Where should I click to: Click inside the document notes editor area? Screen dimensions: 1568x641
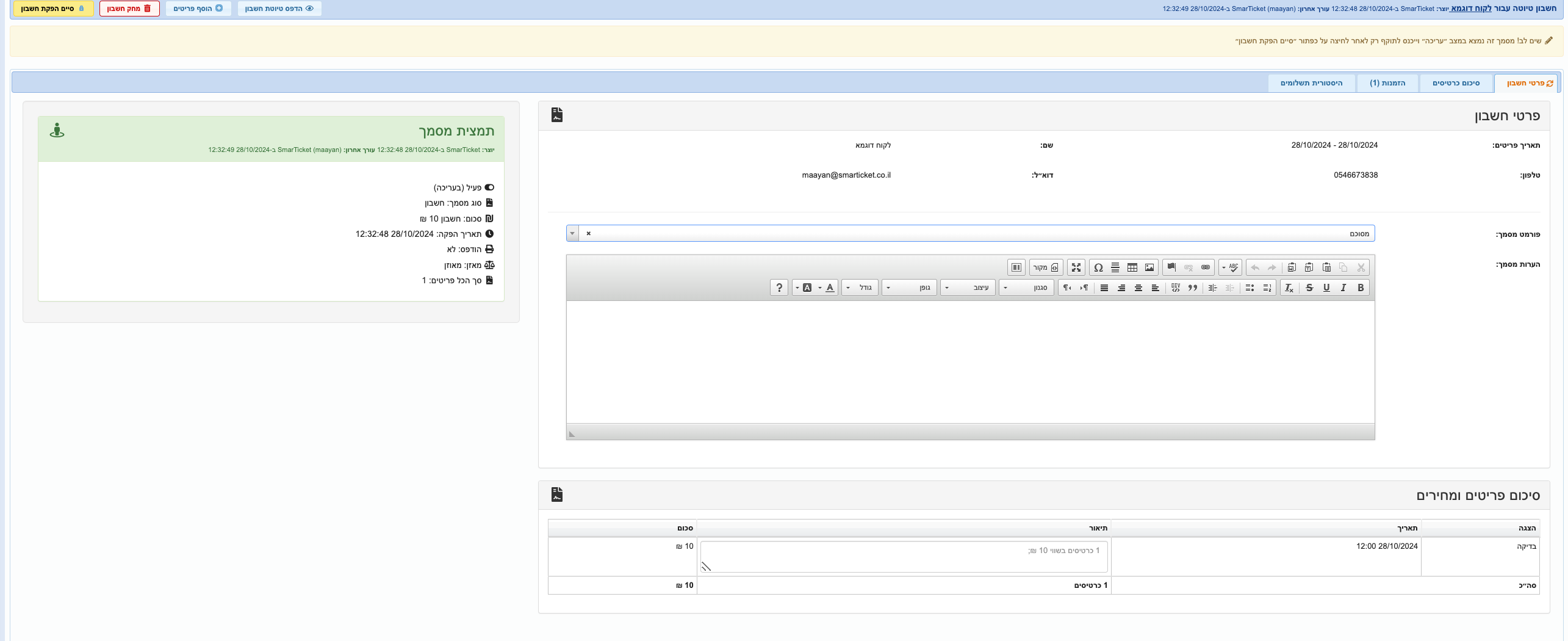tap(970, 362)
